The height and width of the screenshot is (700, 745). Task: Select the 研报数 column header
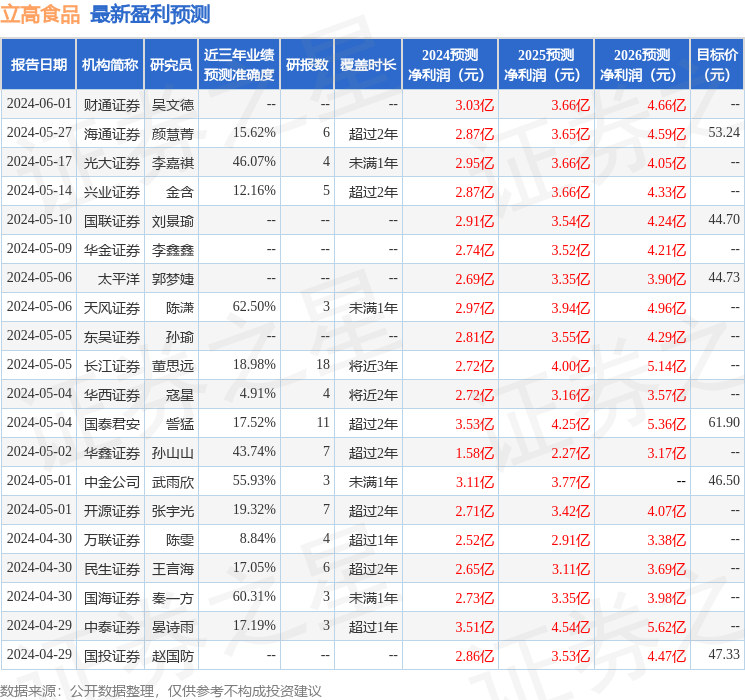click(x=307, y=65)
